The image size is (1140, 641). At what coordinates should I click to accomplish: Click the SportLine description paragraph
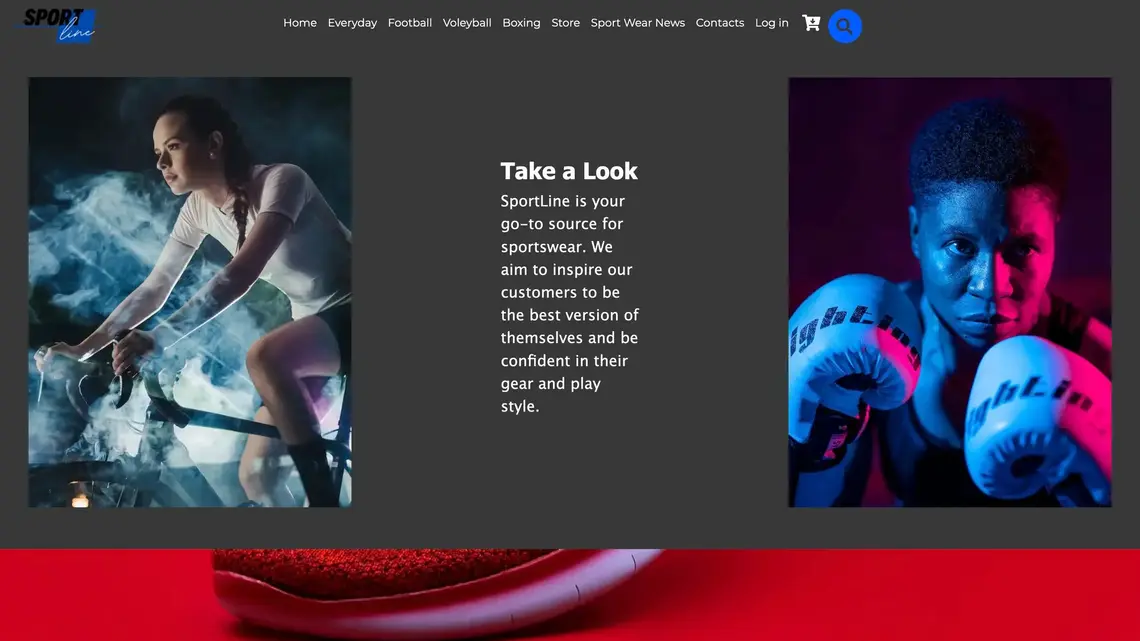click(570, 304)
